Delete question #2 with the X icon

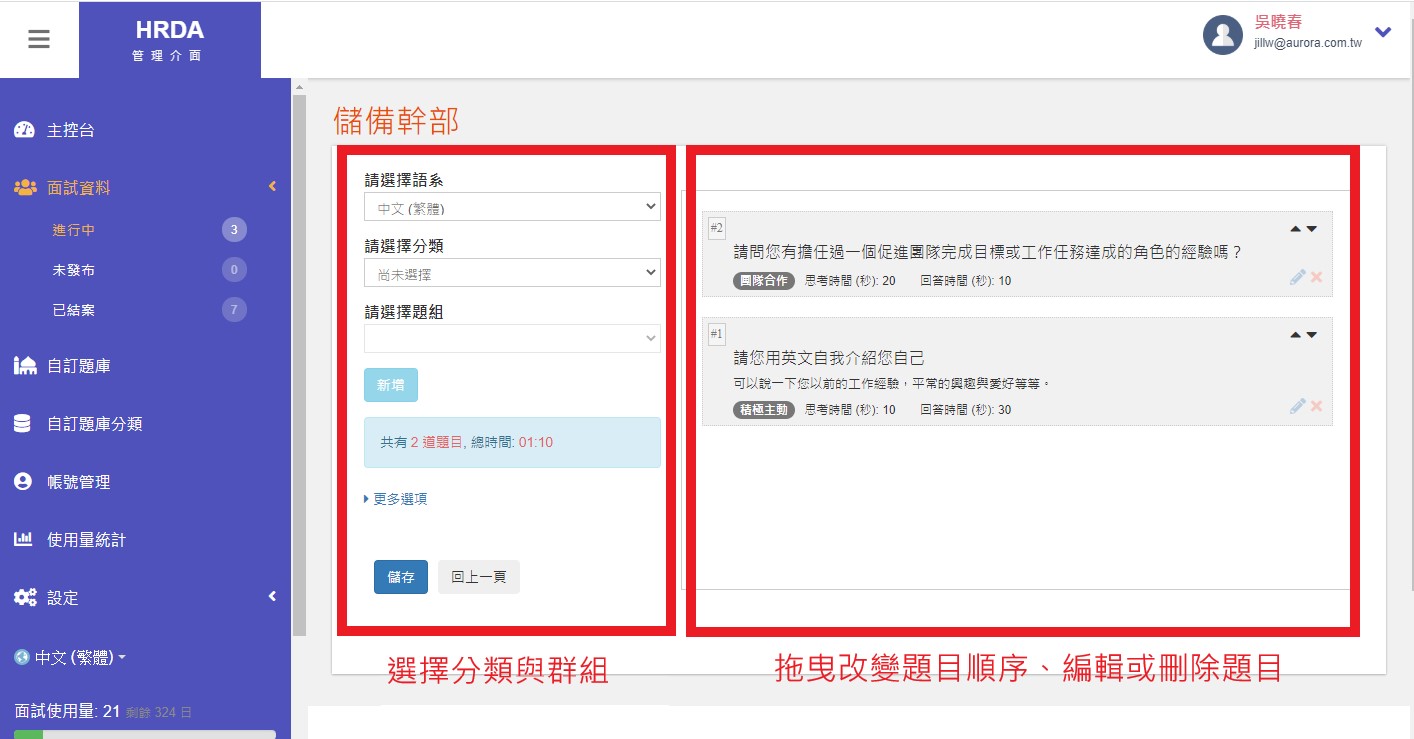pos(1316,277)
